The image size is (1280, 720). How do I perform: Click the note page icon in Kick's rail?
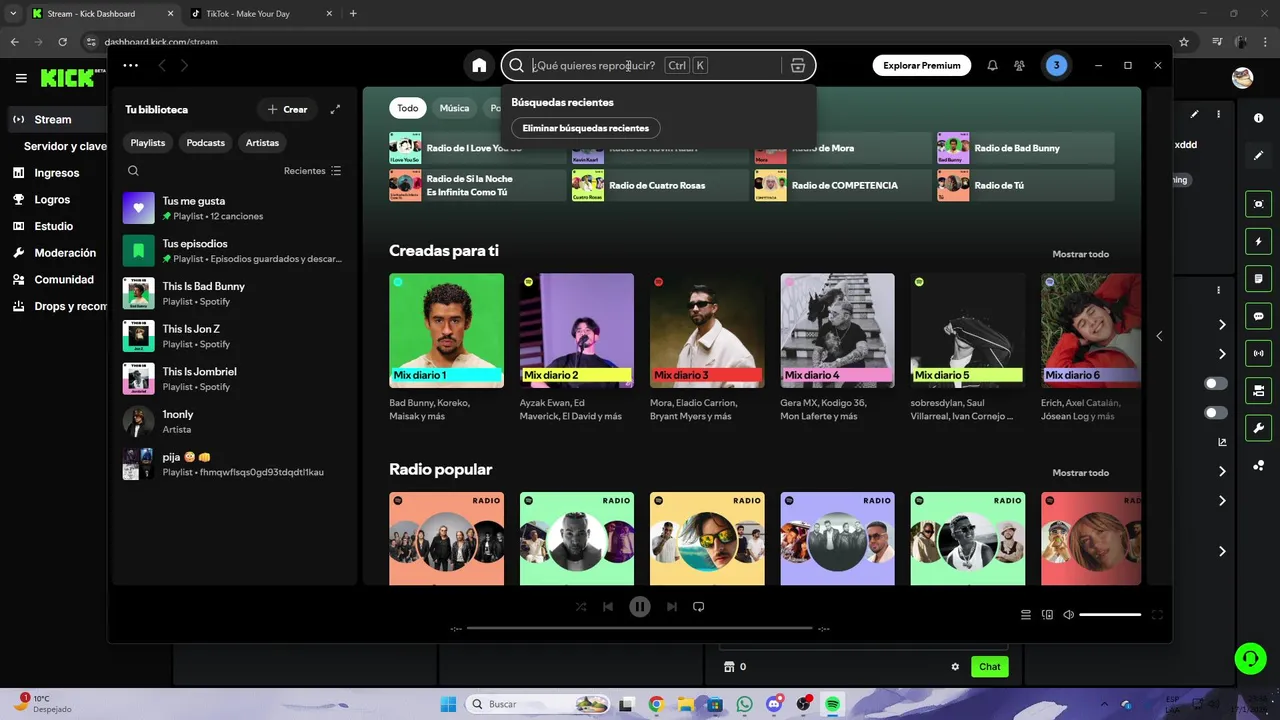pos(1258,279)
